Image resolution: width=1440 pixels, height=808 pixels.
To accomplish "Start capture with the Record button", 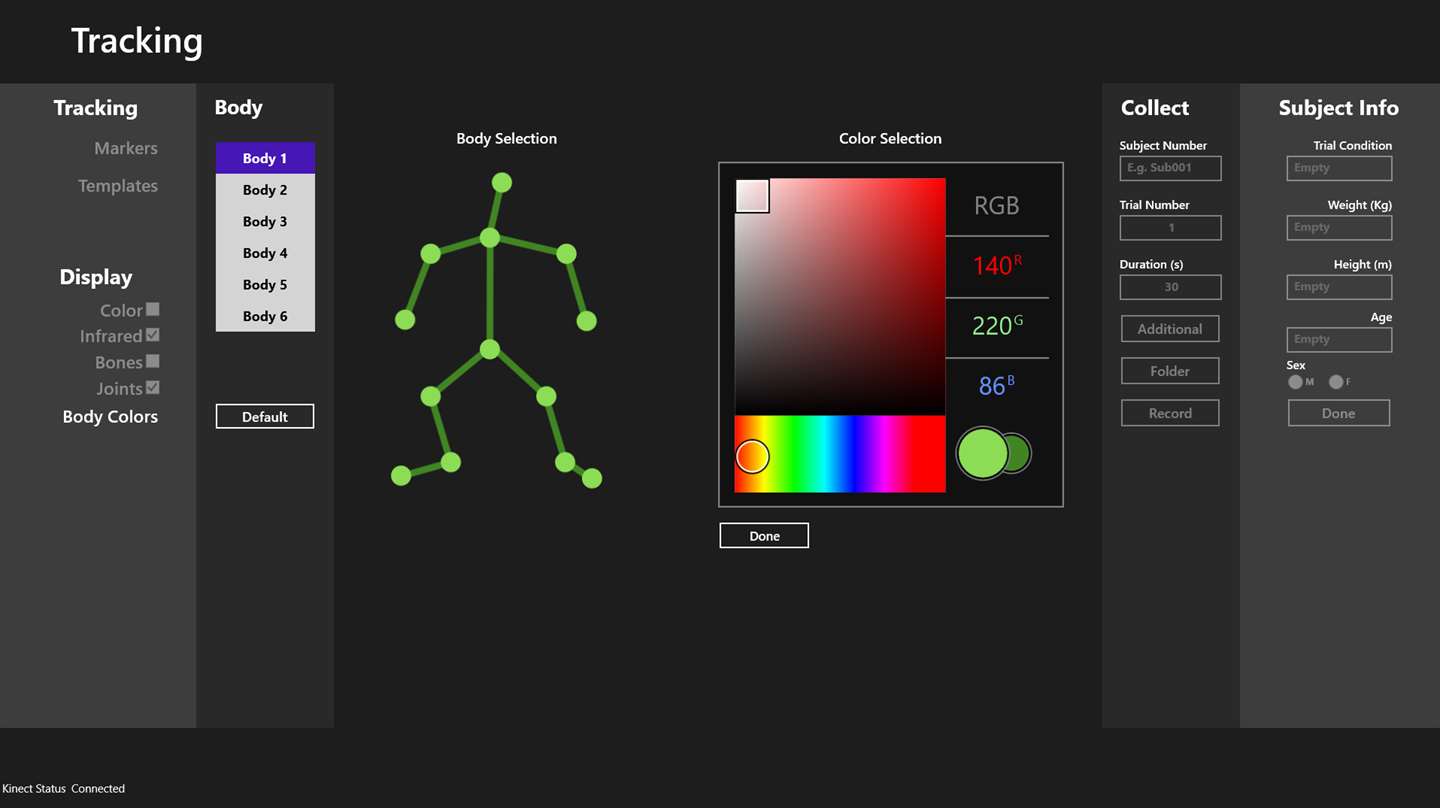I will pos(1170,413).
